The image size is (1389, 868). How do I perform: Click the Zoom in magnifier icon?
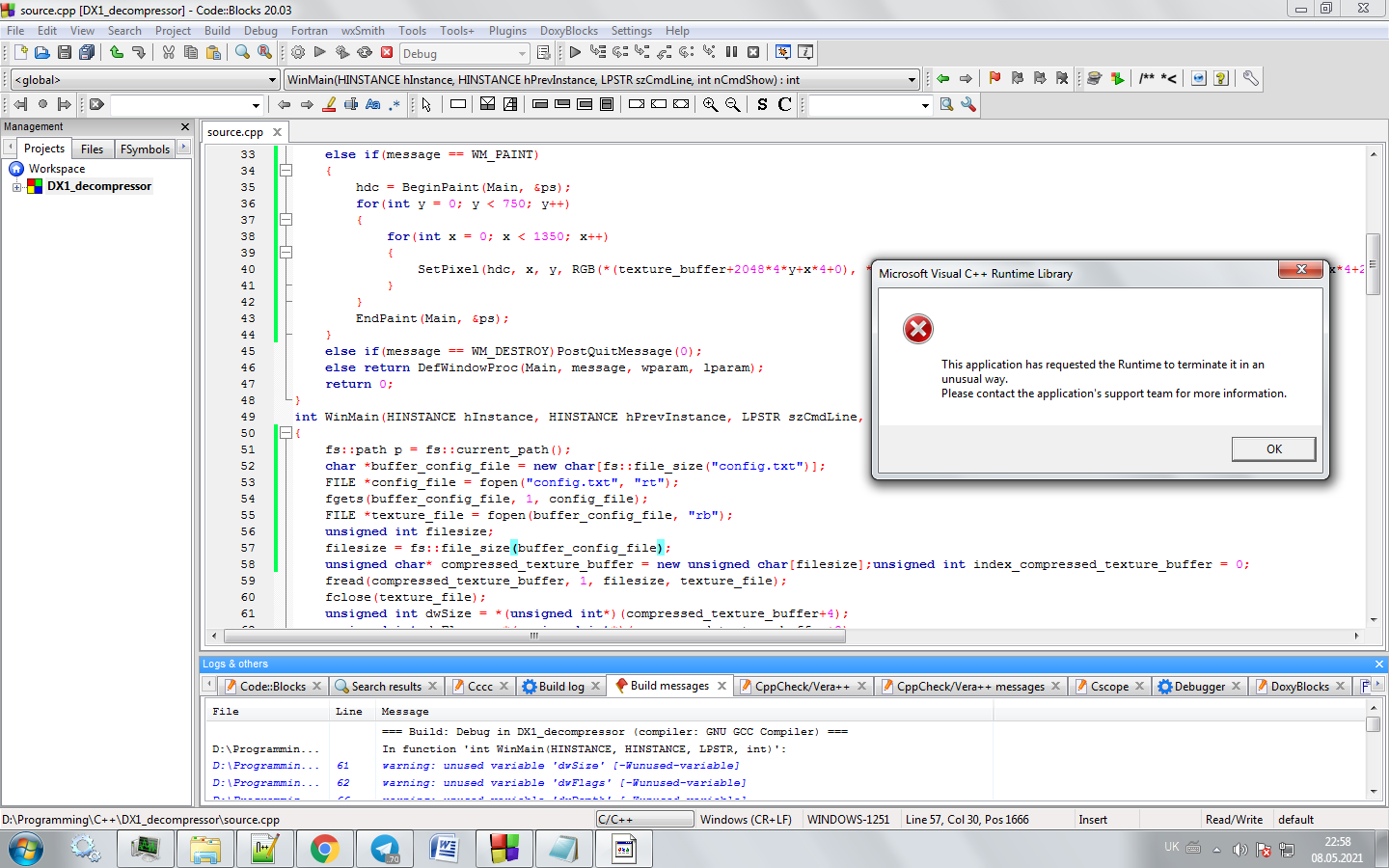(710, 104)
